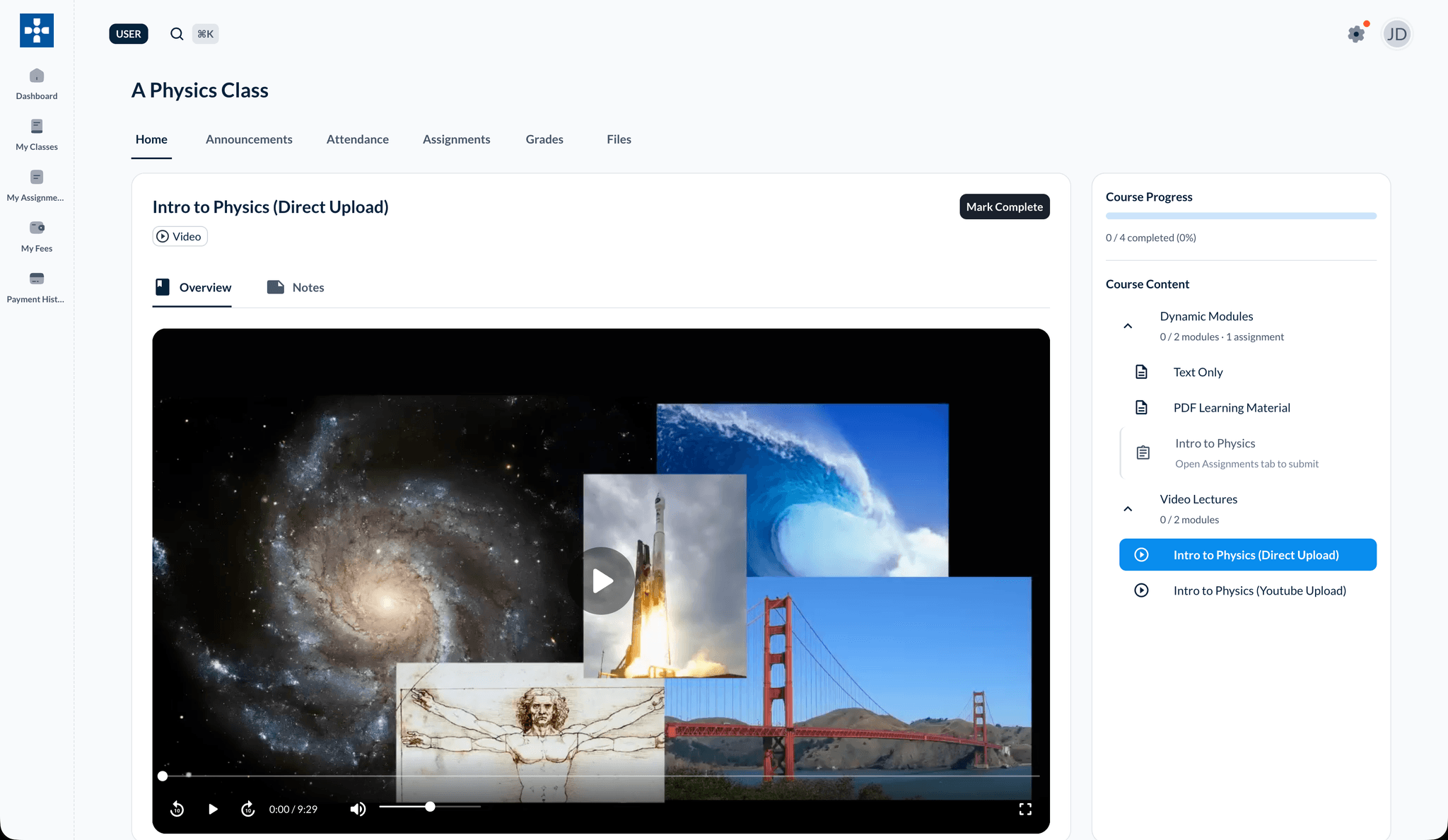Open the JD profile avatar
The width and height of the screenshot is (1448, 840).
coord(1396,34)
